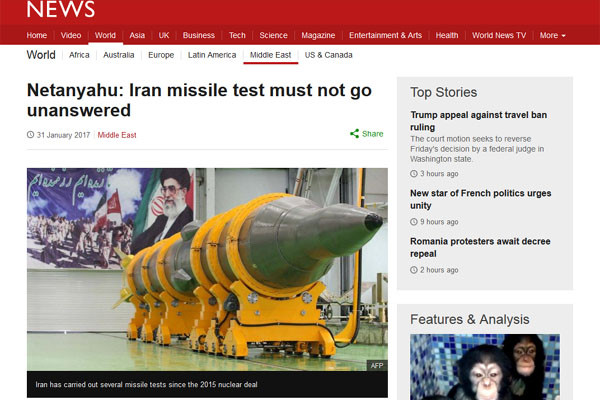Viewport: 600px width, 400px height.
Task: Open the Romania protesters await decree repeal story
Action: (480, 247)
